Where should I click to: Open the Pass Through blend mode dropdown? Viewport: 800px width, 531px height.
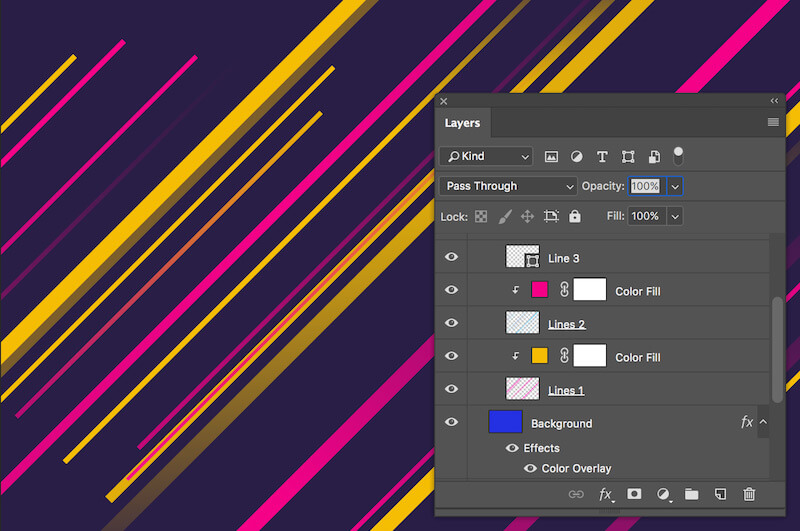tap(508, 186)
